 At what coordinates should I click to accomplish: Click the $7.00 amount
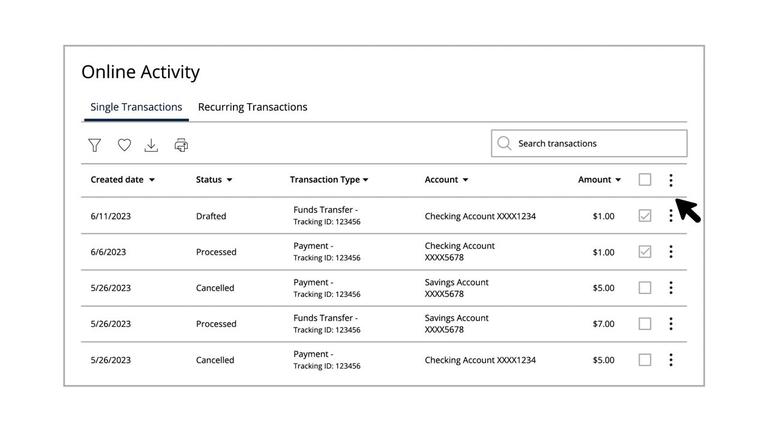coord(603,324)
